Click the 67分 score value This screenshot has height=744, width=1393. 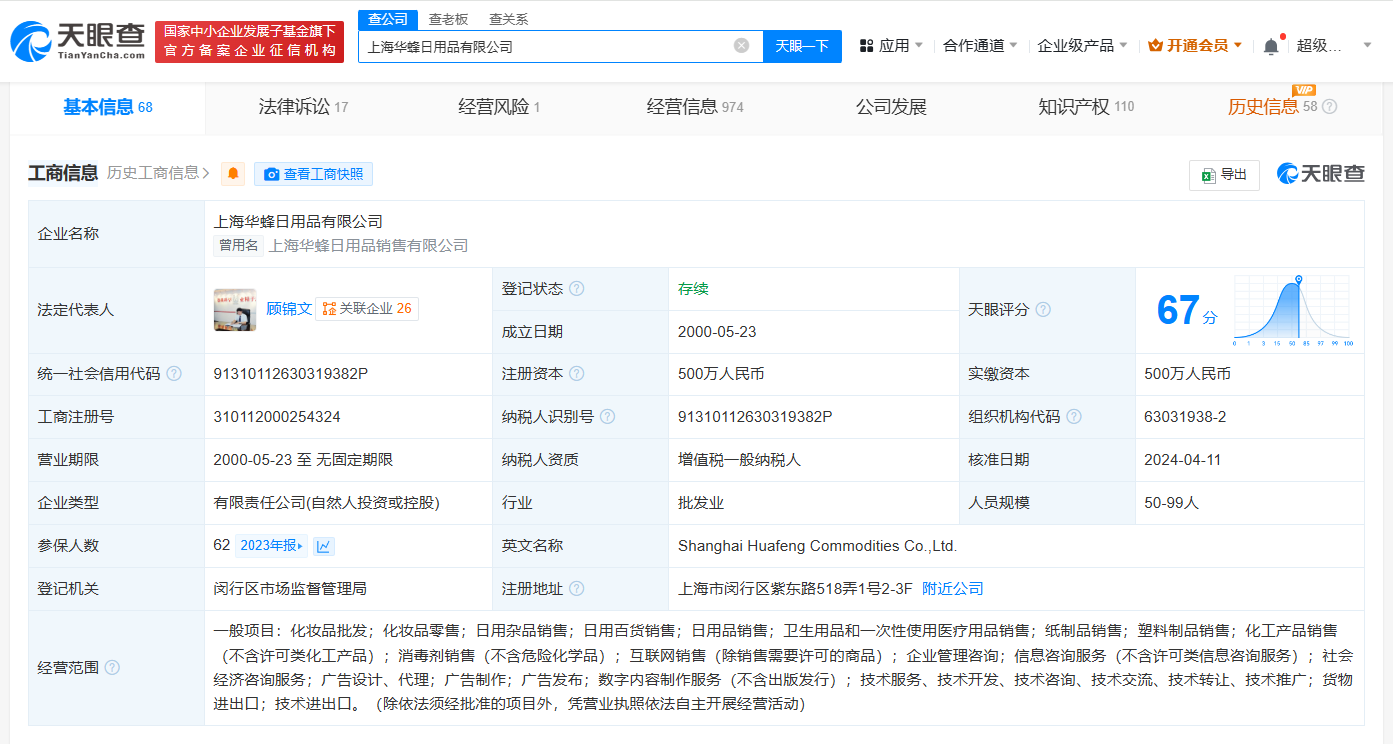1187,311
